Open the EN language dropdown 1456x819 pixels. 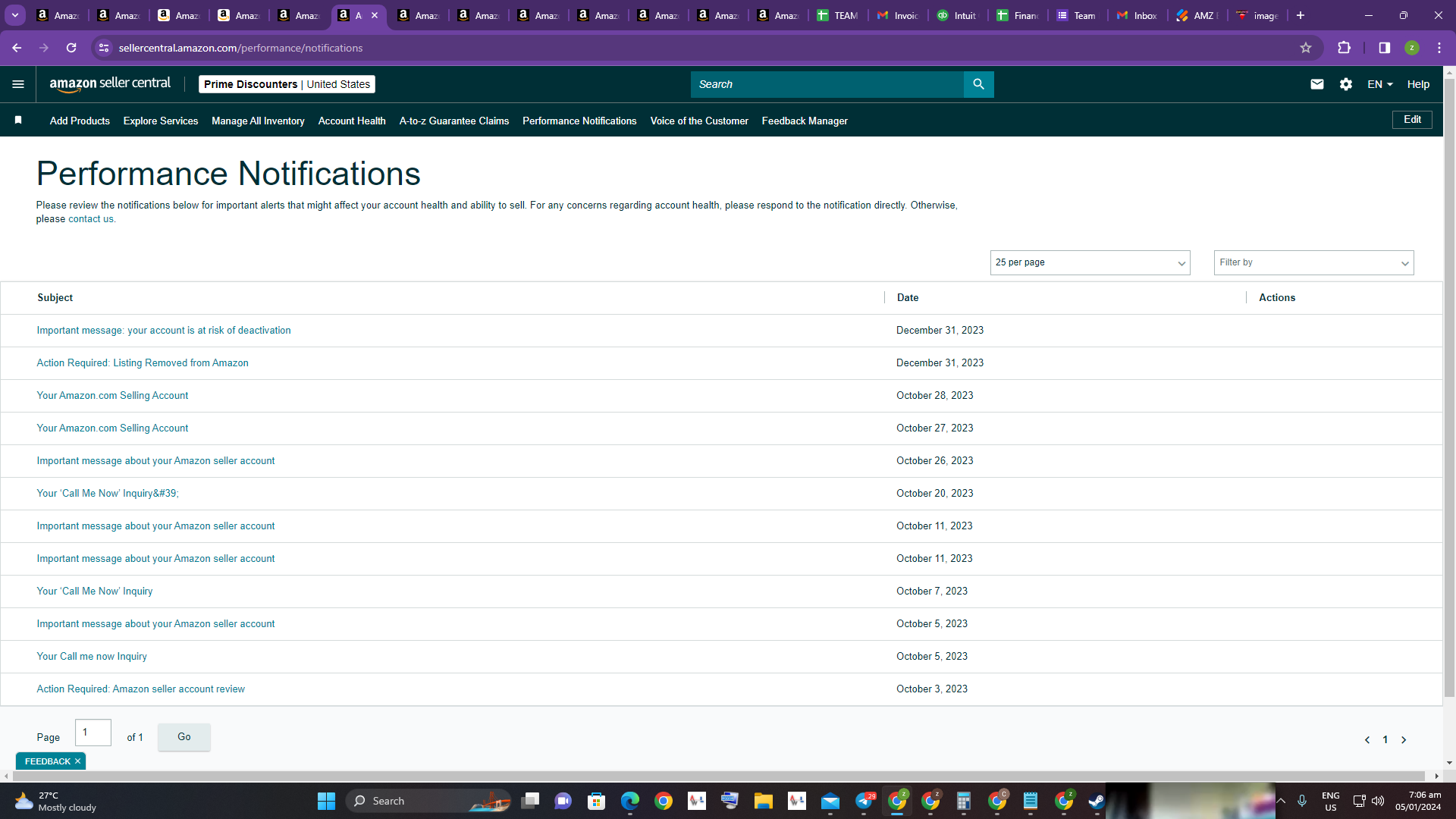[1380, 84]
